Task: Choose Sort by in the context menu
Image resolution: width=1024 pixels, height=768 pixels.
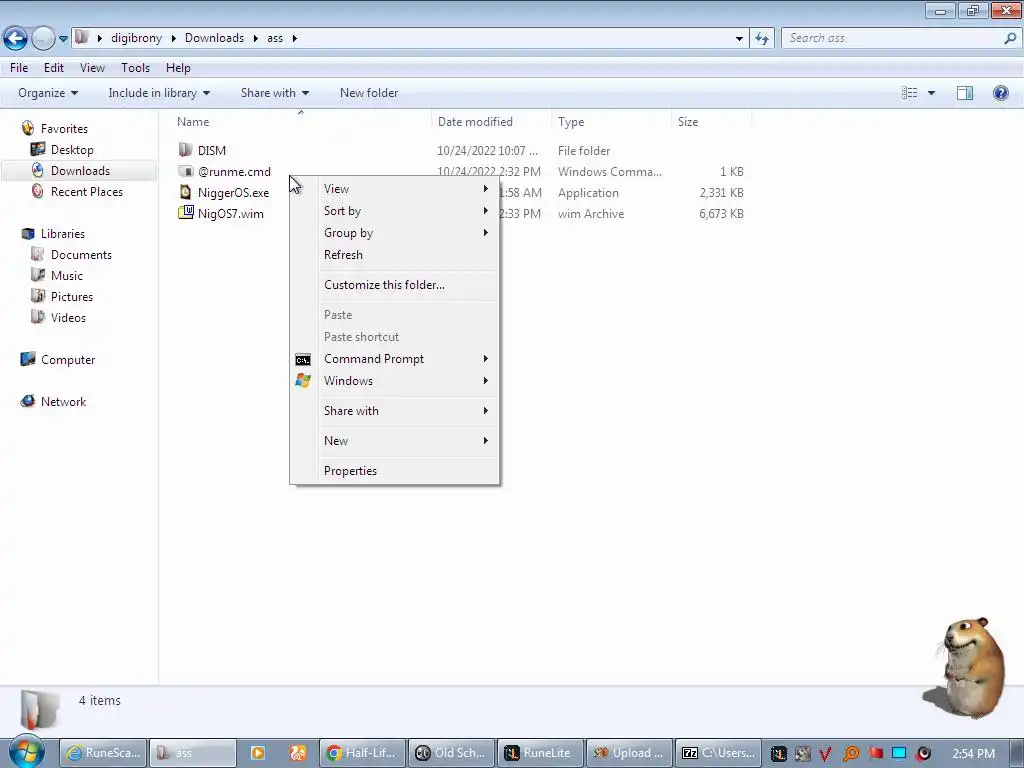Action: 395,210
